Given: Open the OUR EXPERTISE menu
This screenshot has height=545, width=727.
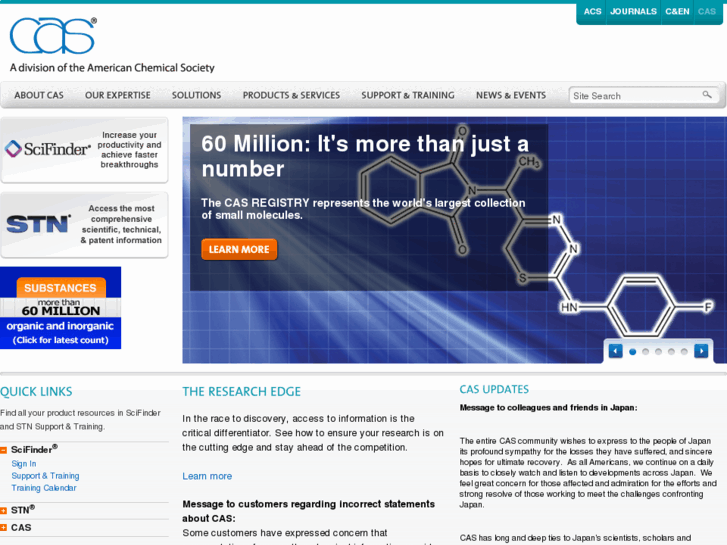Looking at the screenshot, I should (118, 95).
